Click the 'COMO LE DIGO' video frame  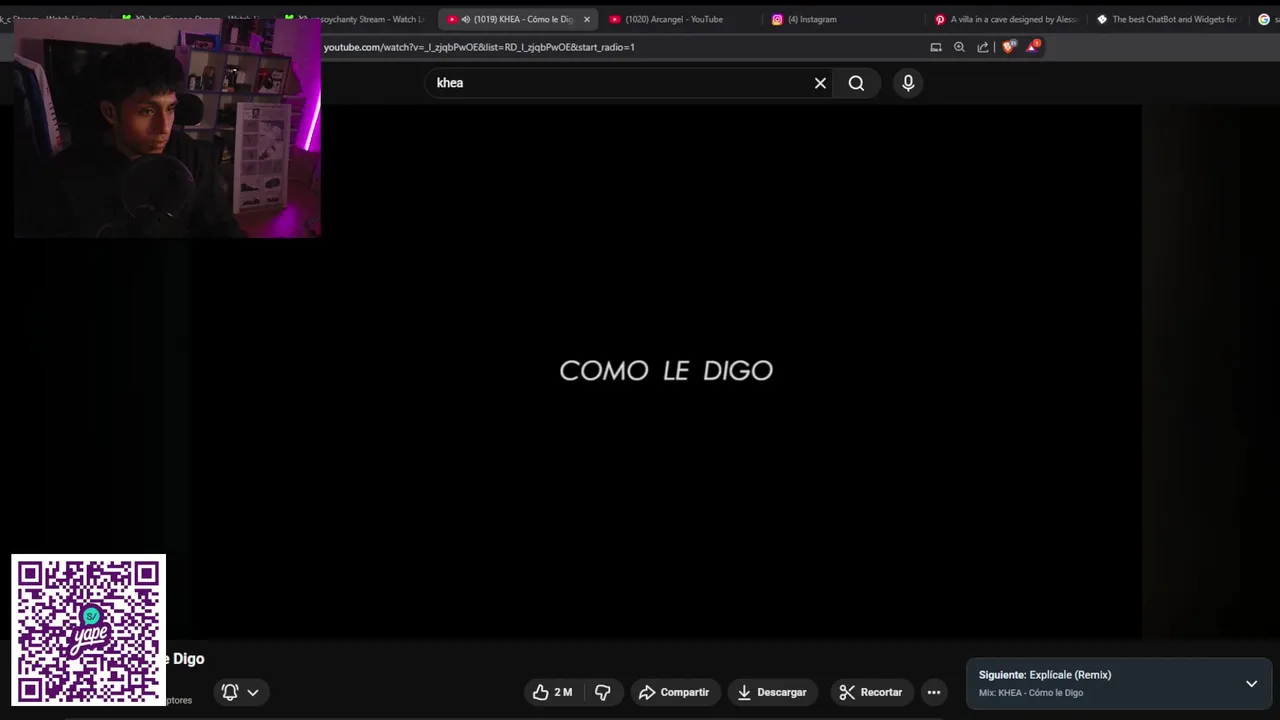pyautogui.click(x=666, y=370)
